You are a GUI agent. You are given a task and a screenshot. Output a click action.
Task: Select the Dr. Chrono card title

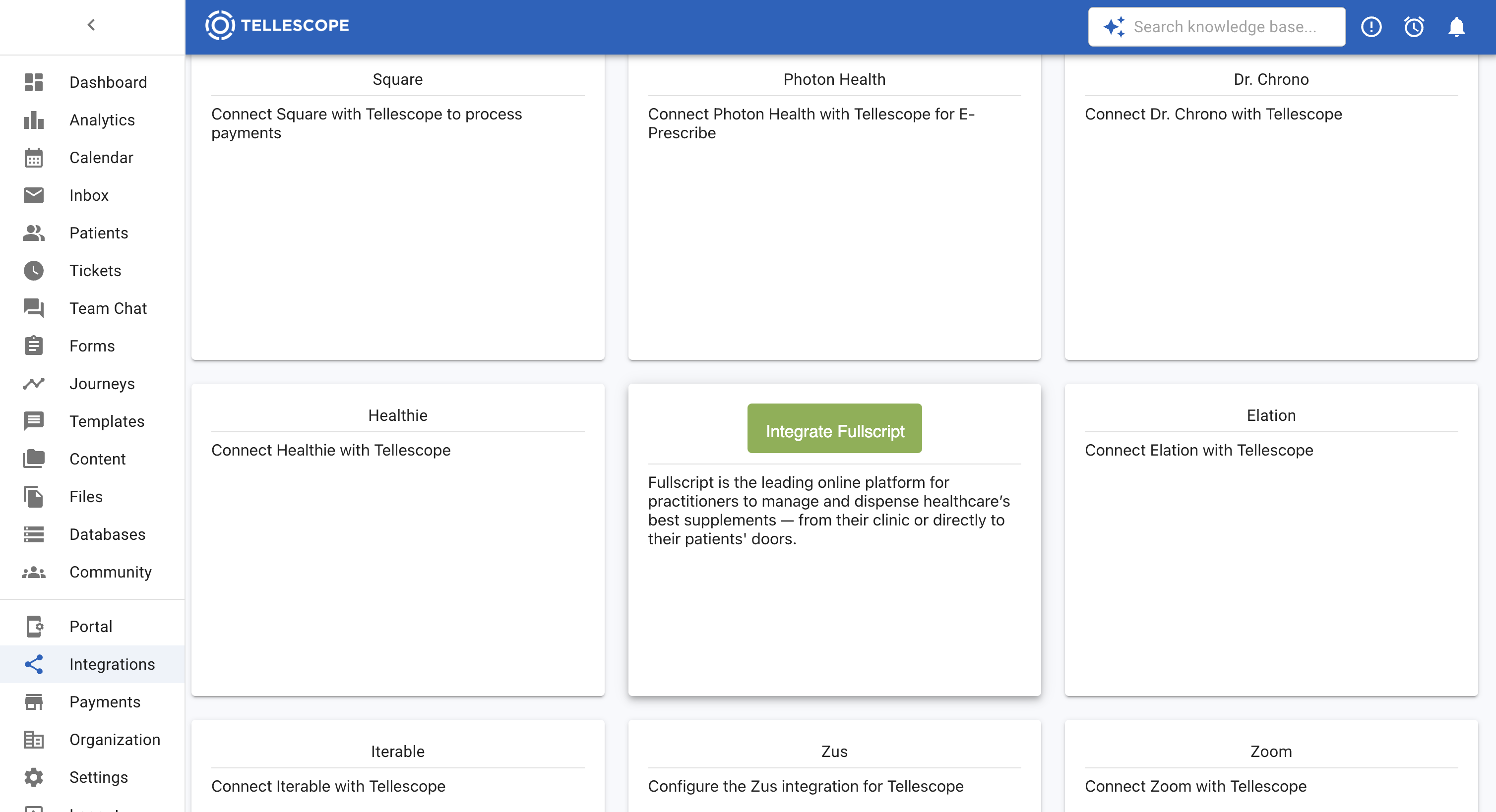pos(1271,79)
